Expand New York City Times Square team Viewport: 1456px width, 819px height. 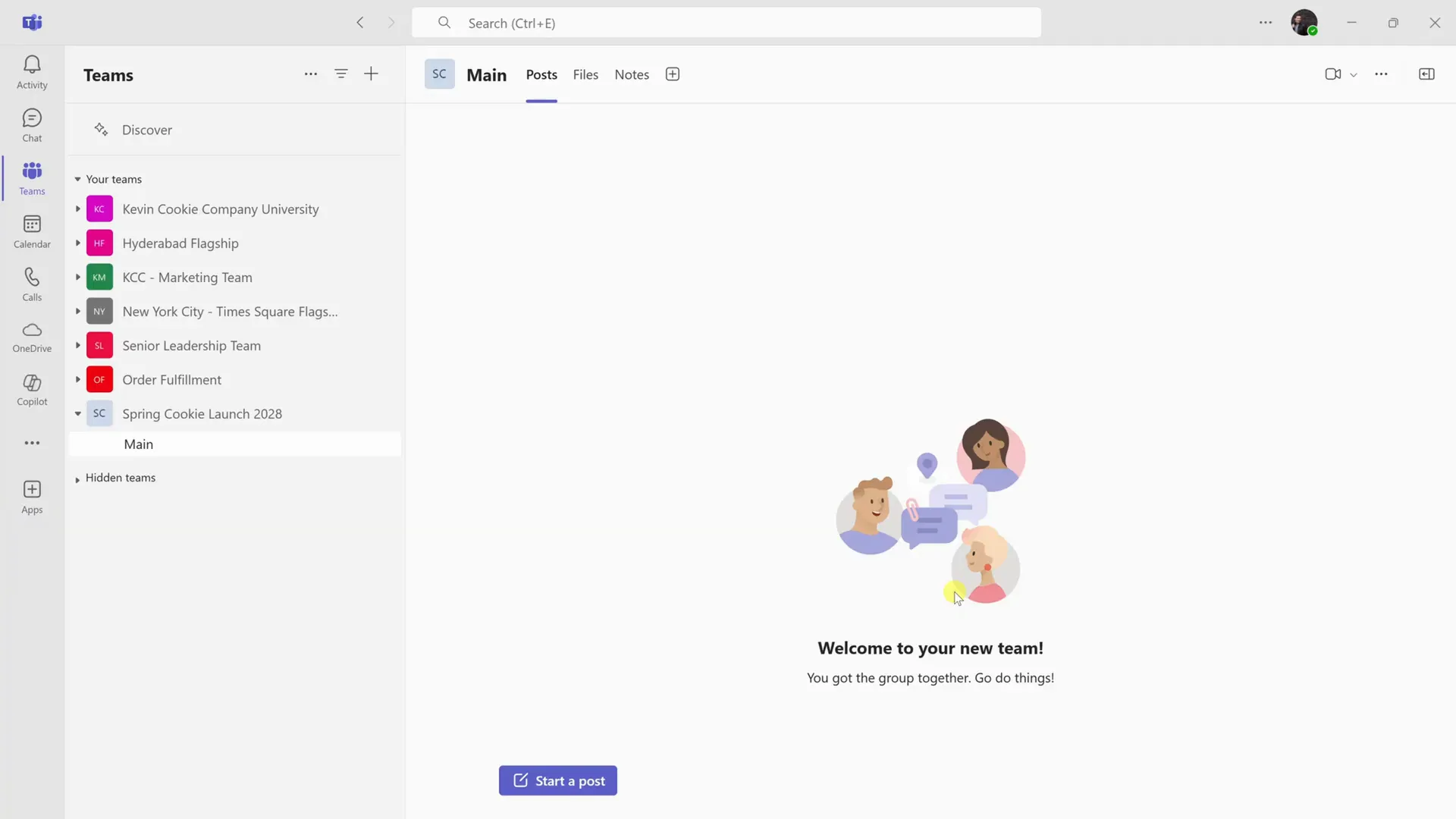pyautogui.click(x=77, y=312)
